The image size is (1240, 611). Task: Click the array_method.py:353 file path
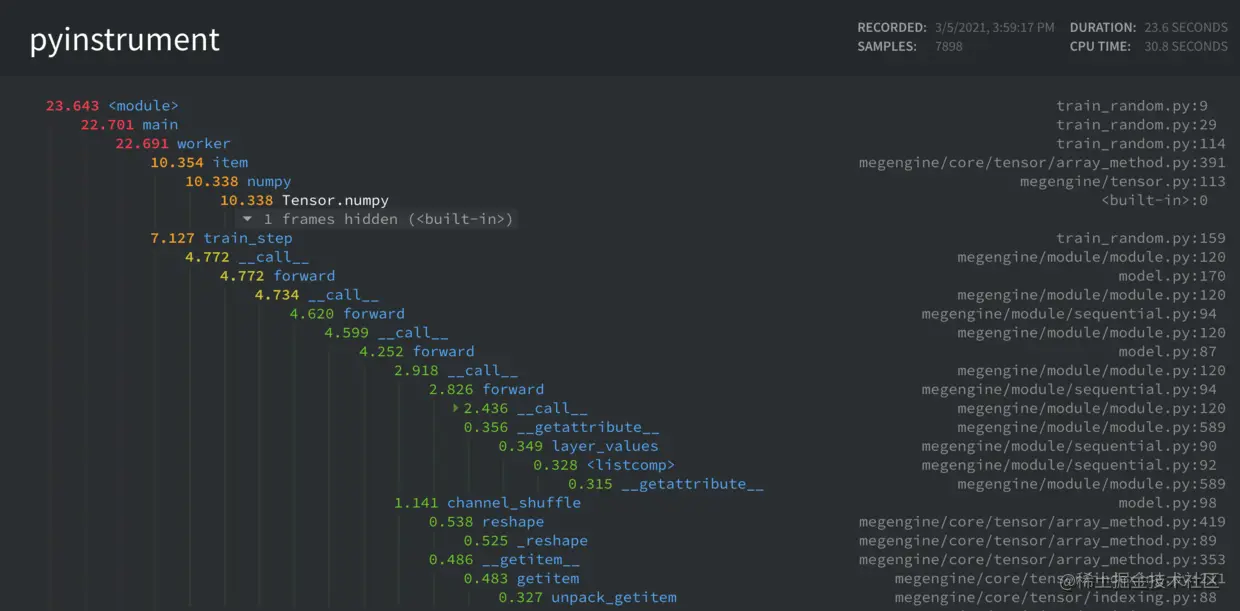click(x=1042, y=561)
